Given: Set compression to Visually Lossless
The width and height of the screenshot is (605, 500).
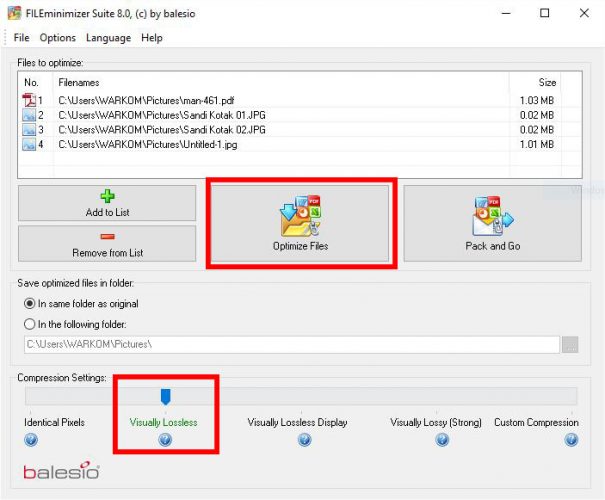Looking at the screenshot, I should coord(164,422).
